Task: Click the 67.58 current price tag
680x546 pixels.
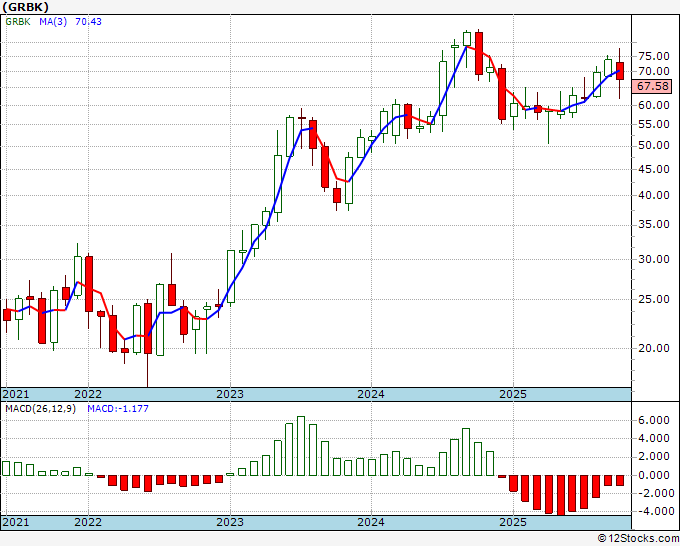Action: (653, 86)
